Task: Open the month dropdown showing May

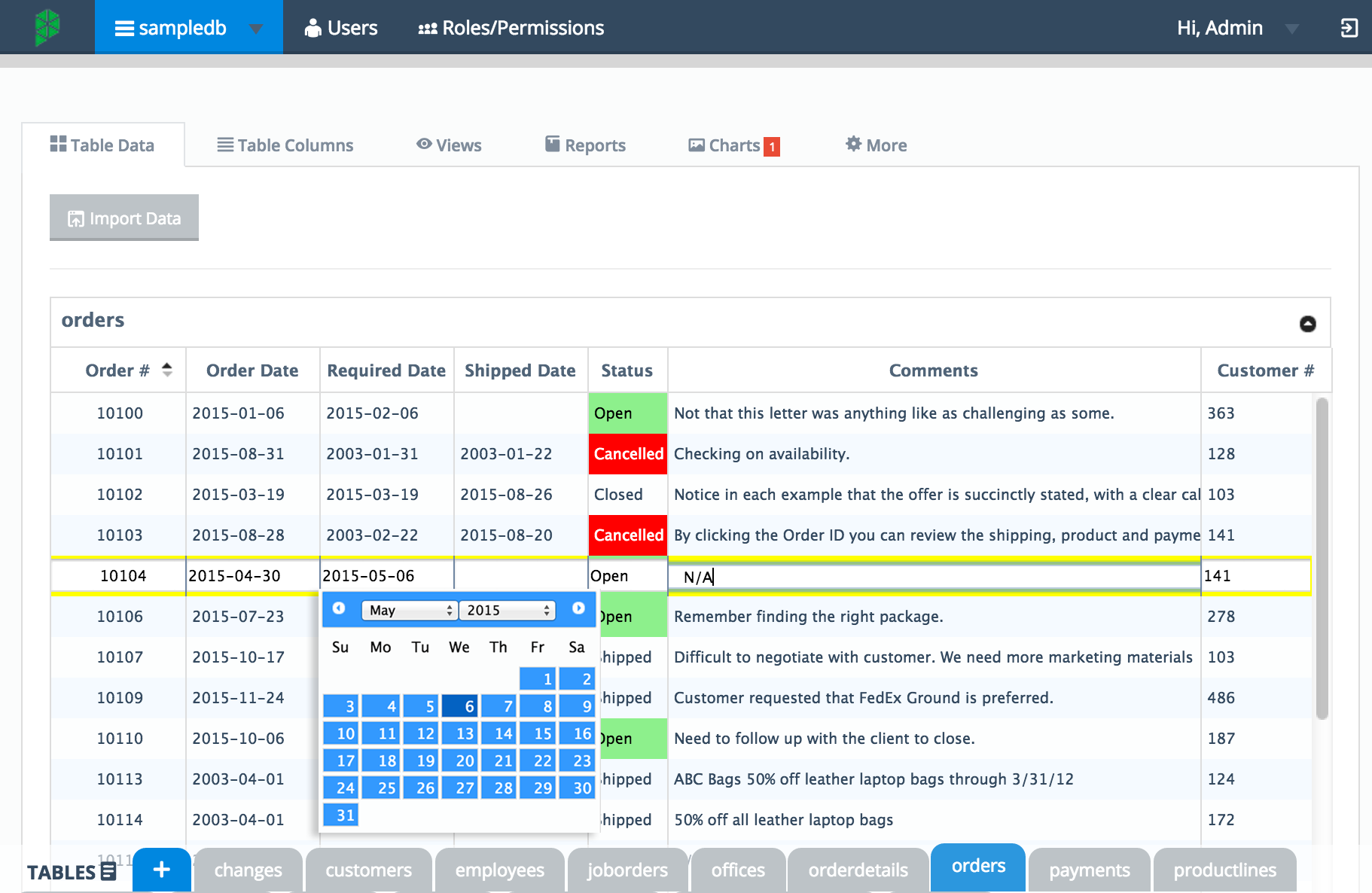Action: 409,610
